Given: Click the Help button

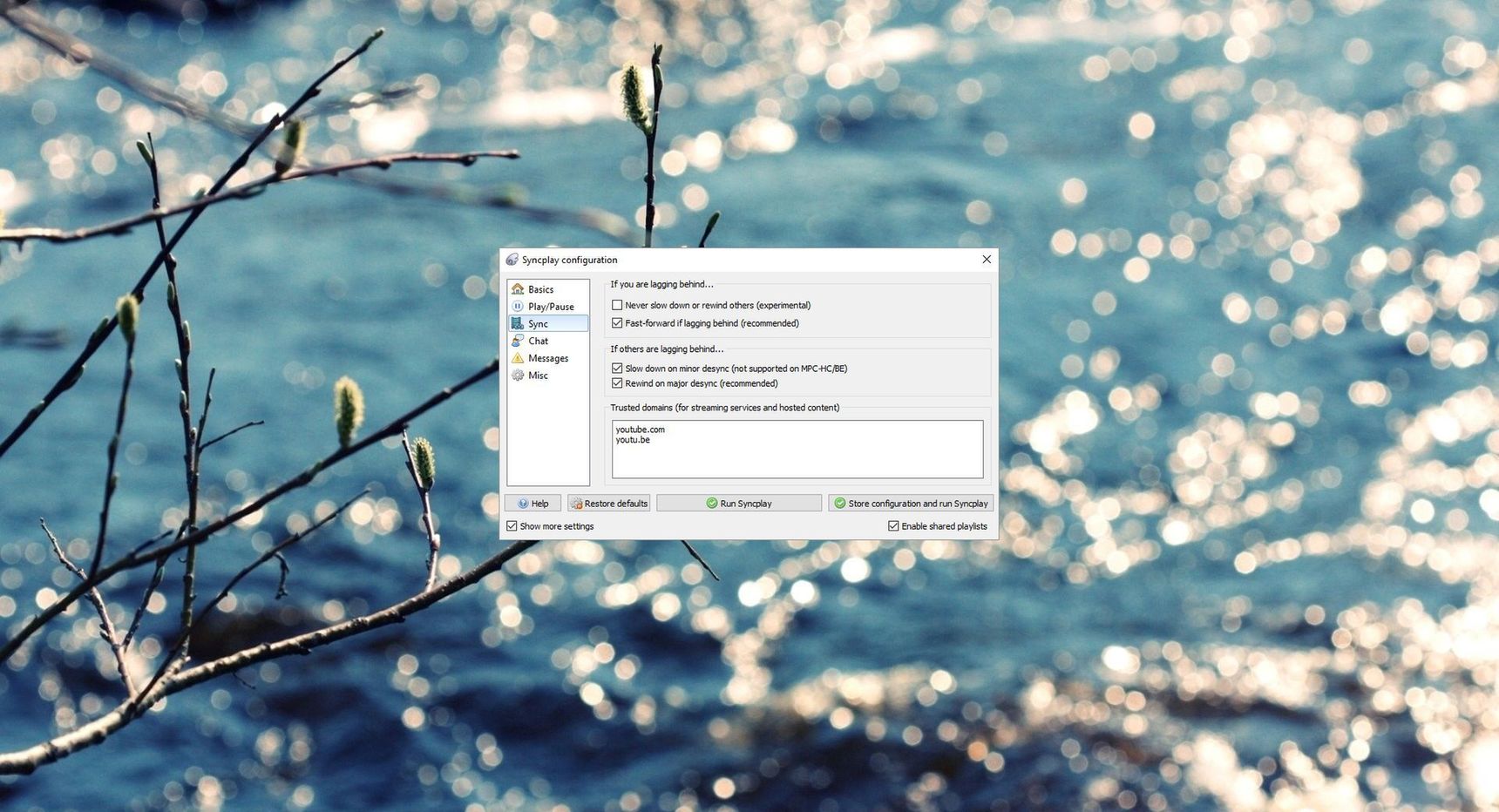Looking at the screenshot, I should pyautogui.click(x=532, y=504).
